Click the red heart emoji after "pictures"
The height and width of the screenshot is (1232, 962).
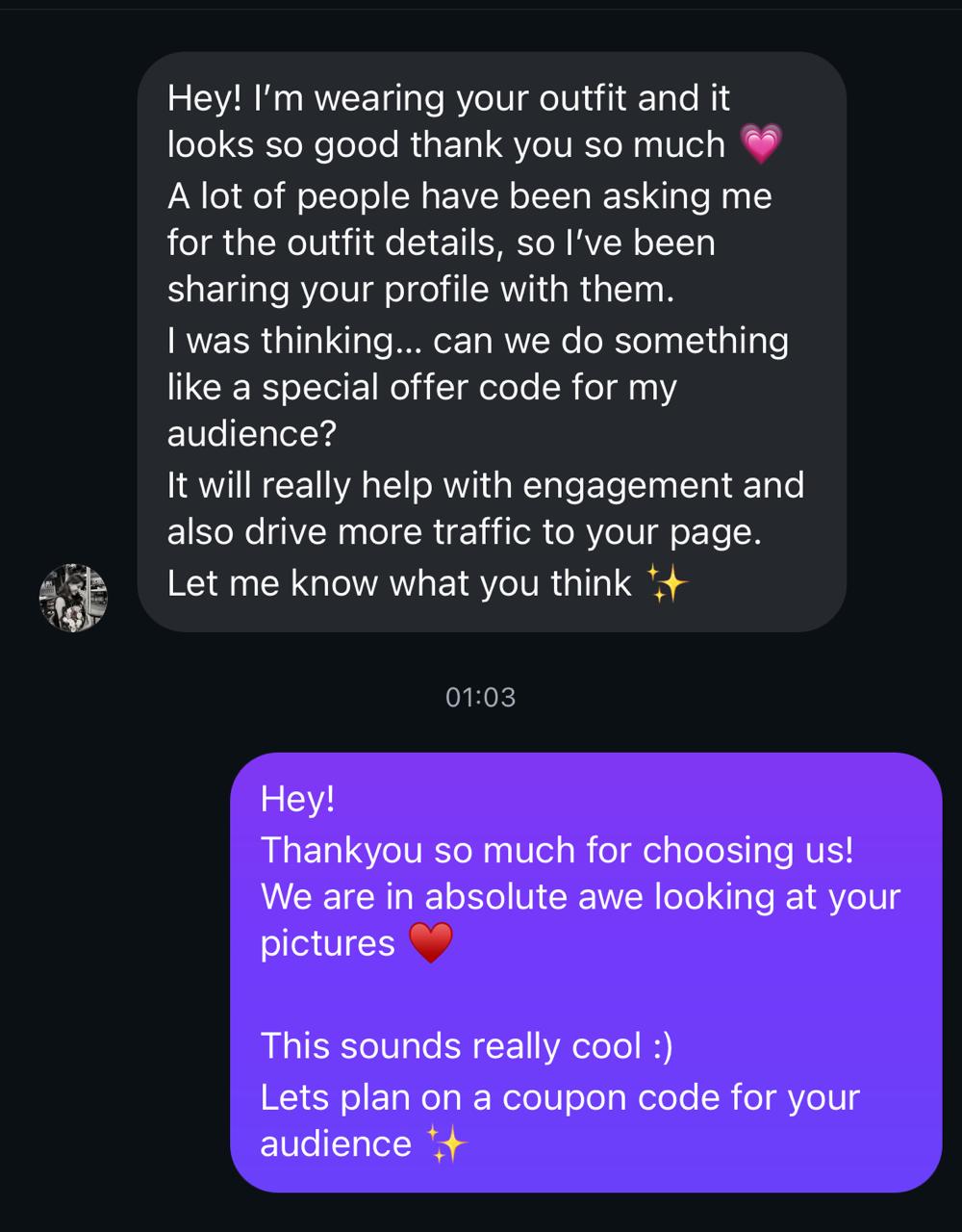coord(430,943)
